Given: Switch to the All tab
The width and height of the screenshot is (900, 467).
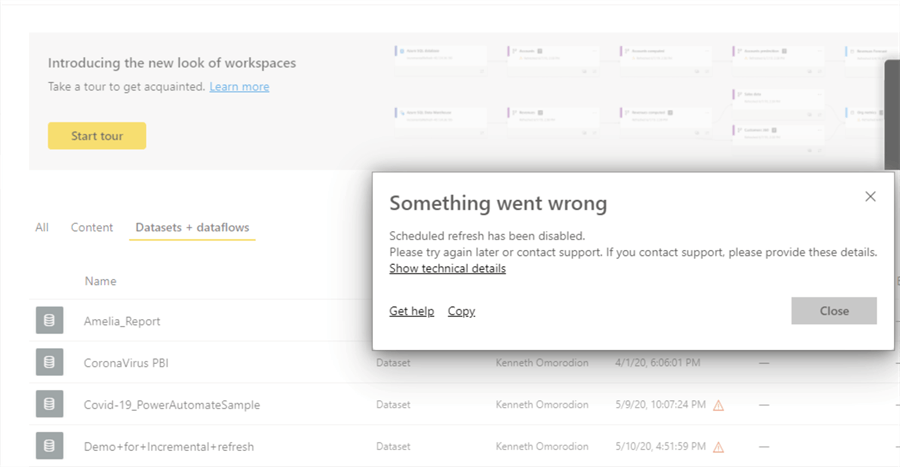Looking at the screenshot, I should [42, 227].
